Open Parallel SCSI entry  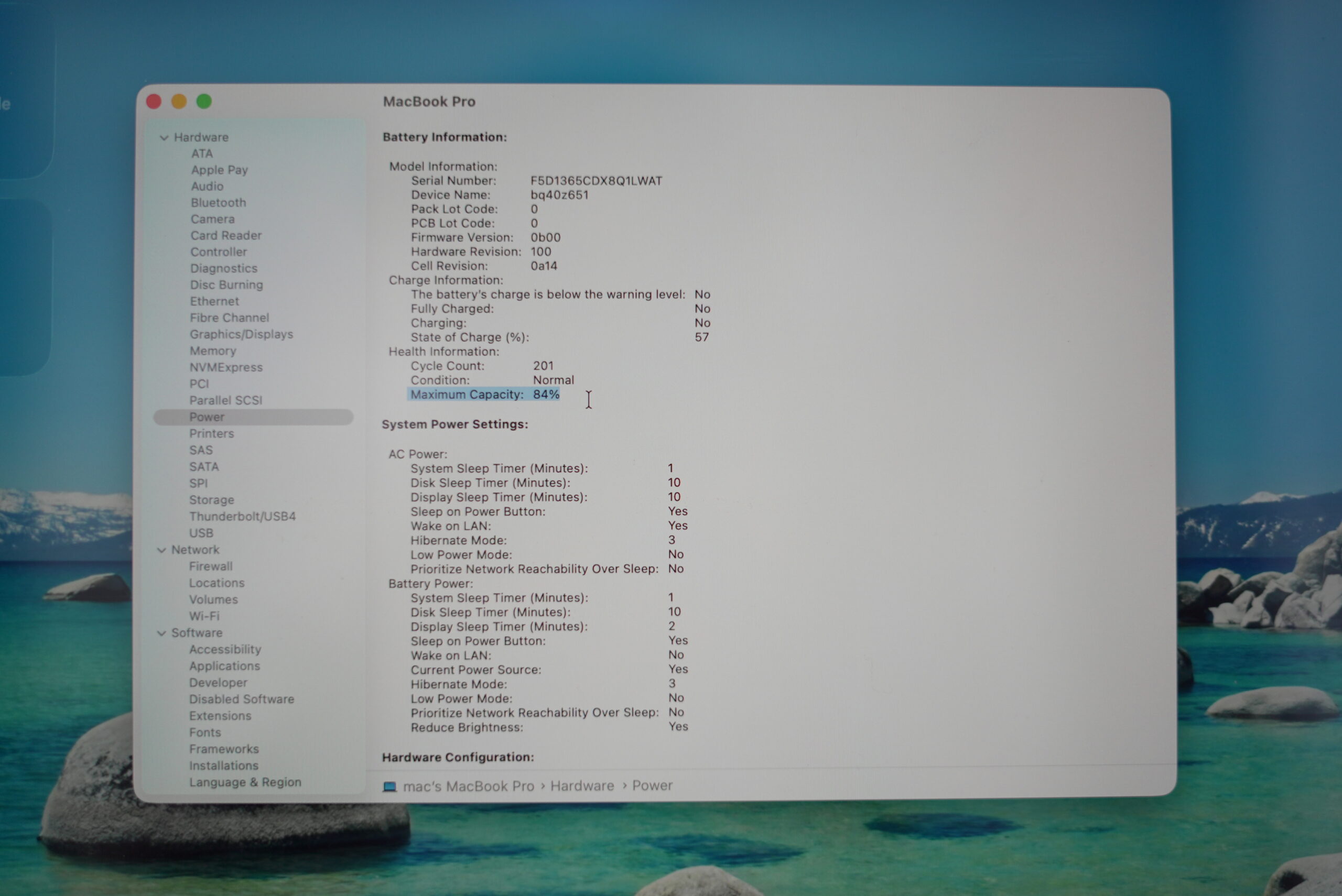tap(226, 401)
